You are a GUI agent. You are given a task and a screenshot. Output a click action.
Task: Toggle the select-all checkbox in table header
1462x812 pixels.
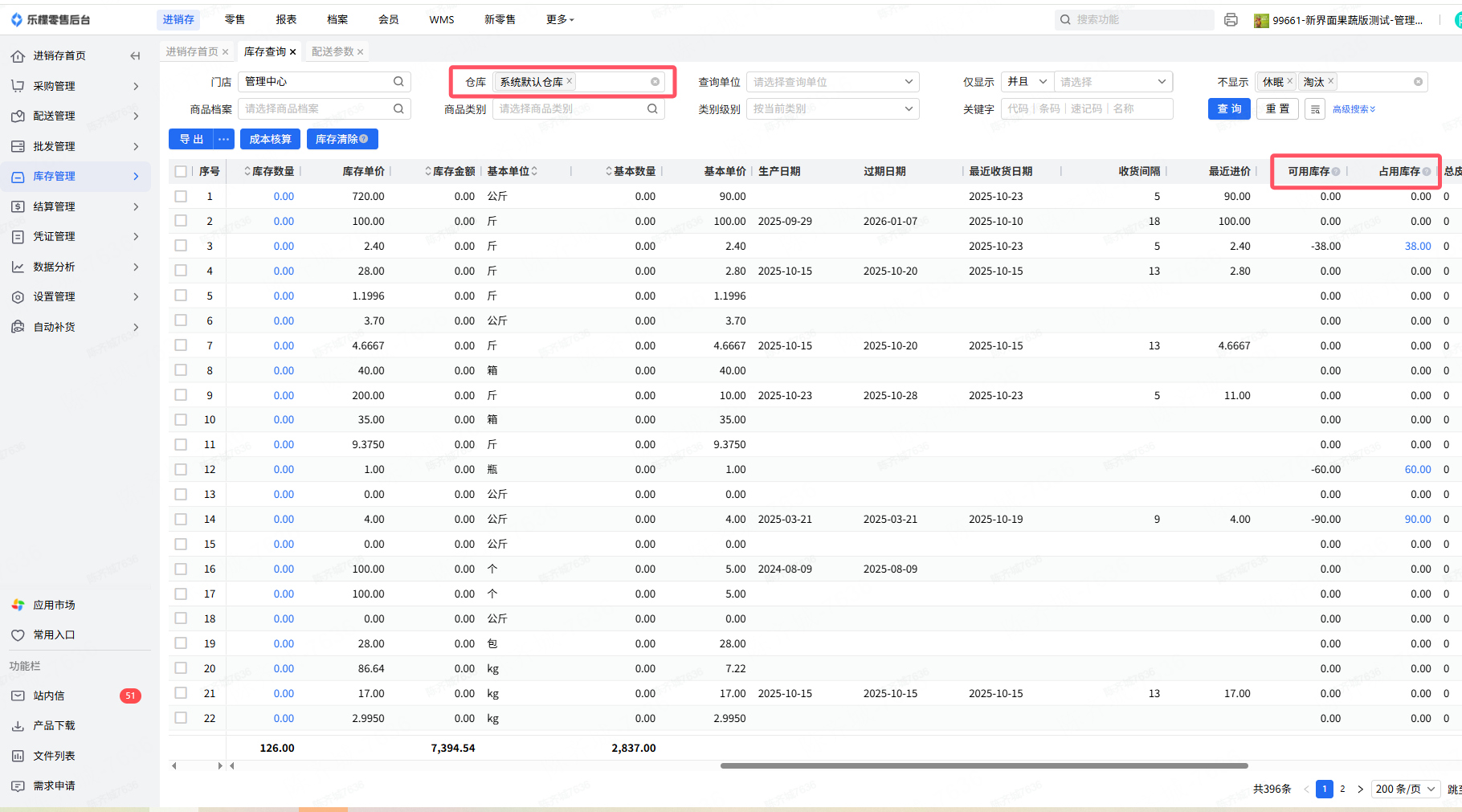pyautogui.click(x=181, y=171)
